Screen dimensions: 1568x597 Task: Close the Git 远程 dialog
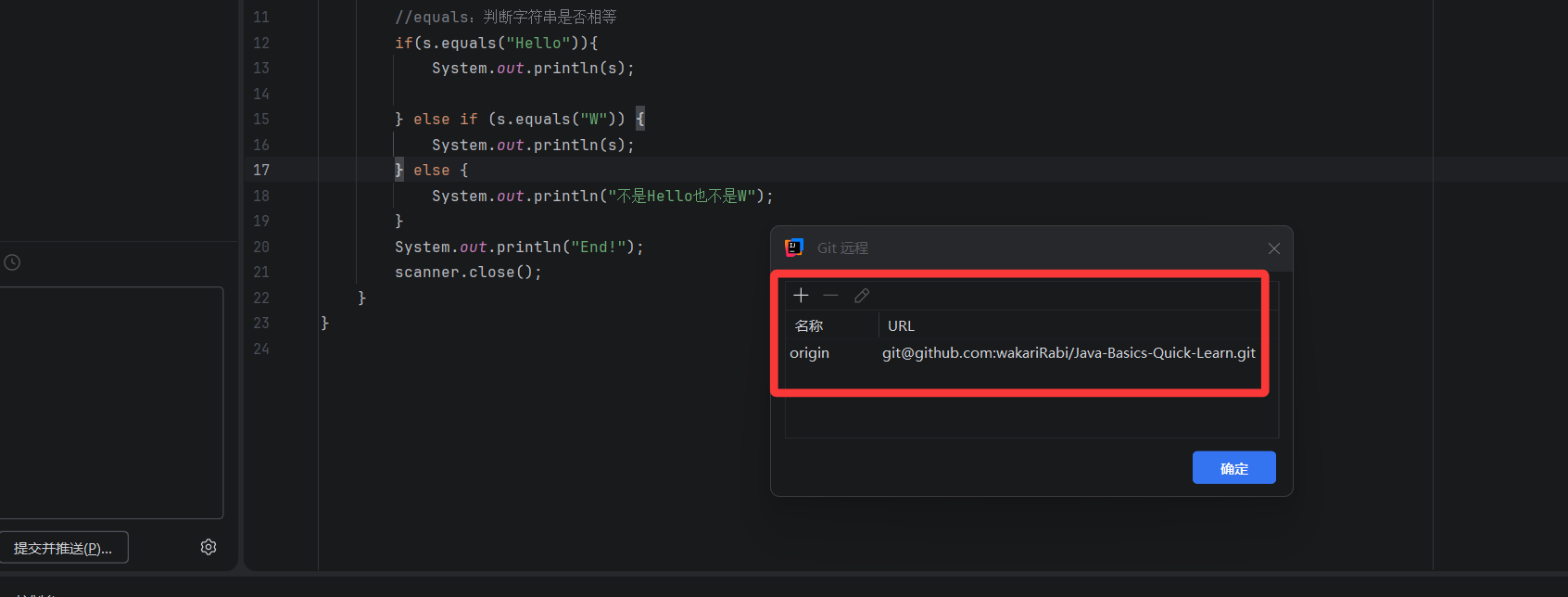coord(1274,248)
